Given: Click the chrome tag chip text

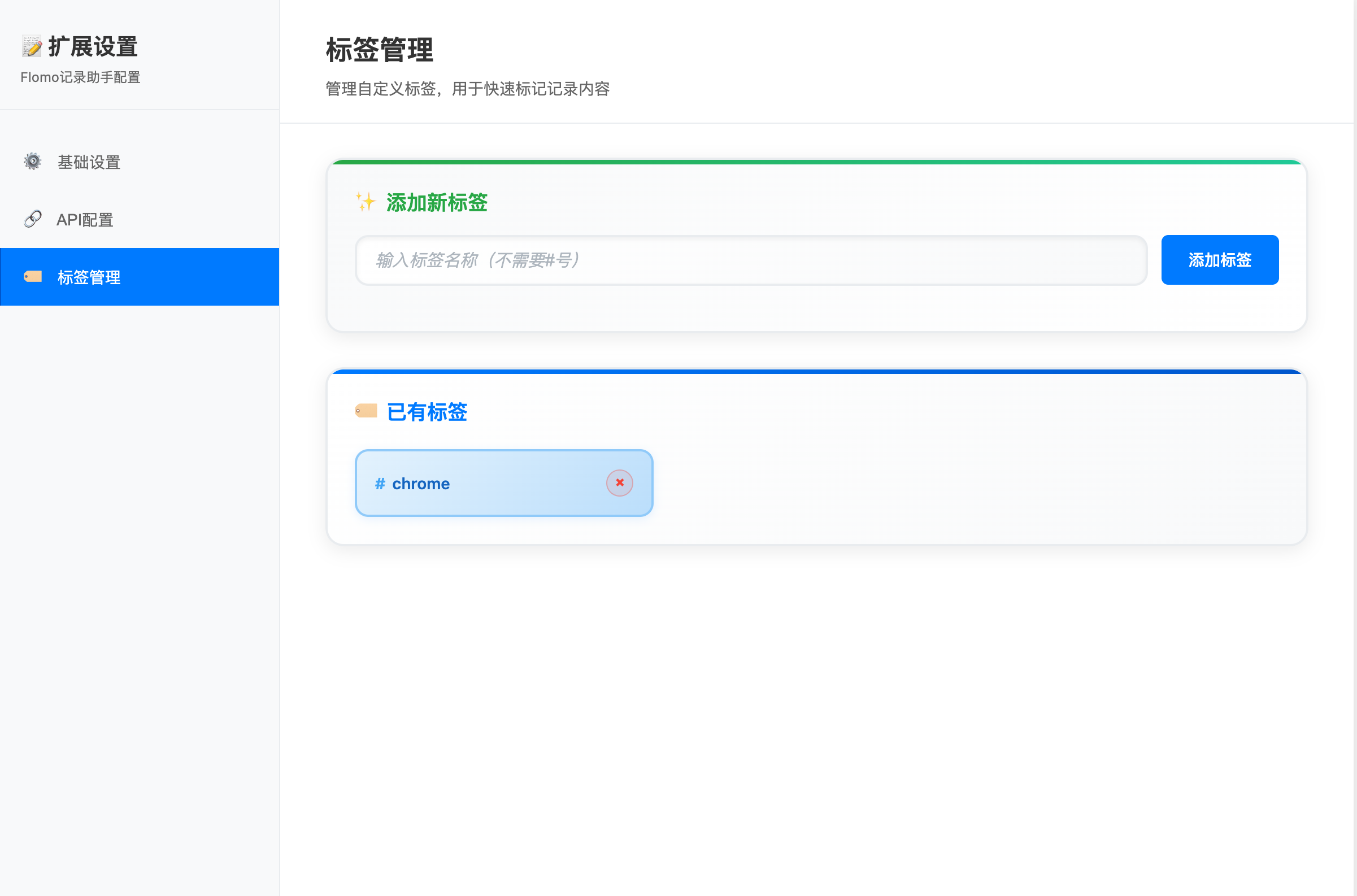Looking at the screenshot, I should [x=420, y=484].
